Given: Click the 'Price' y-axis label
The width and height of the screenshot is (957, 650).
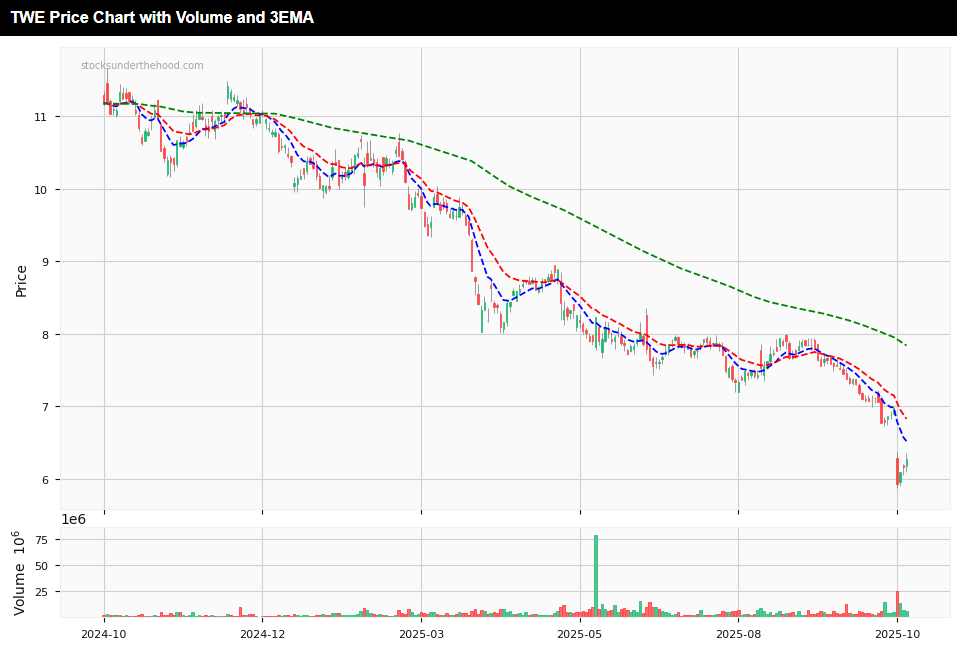Looking at the screenshot, I should [21, 281].
